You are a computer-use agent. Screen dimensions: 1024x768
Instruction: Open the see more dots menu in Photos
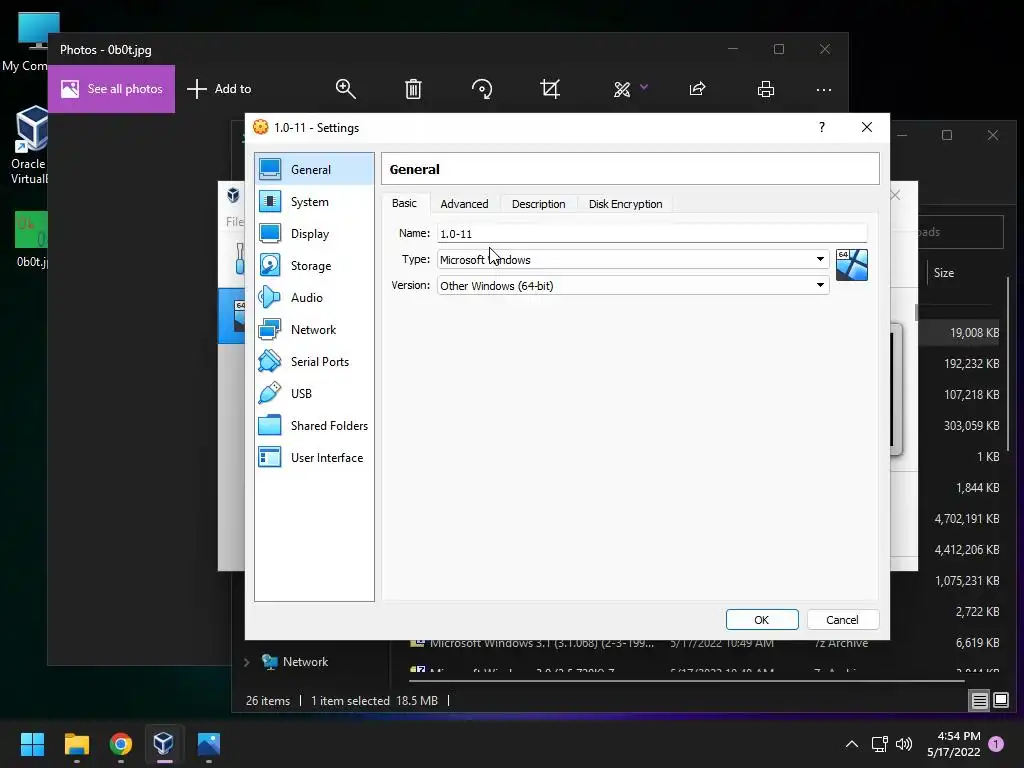(824, 89)
